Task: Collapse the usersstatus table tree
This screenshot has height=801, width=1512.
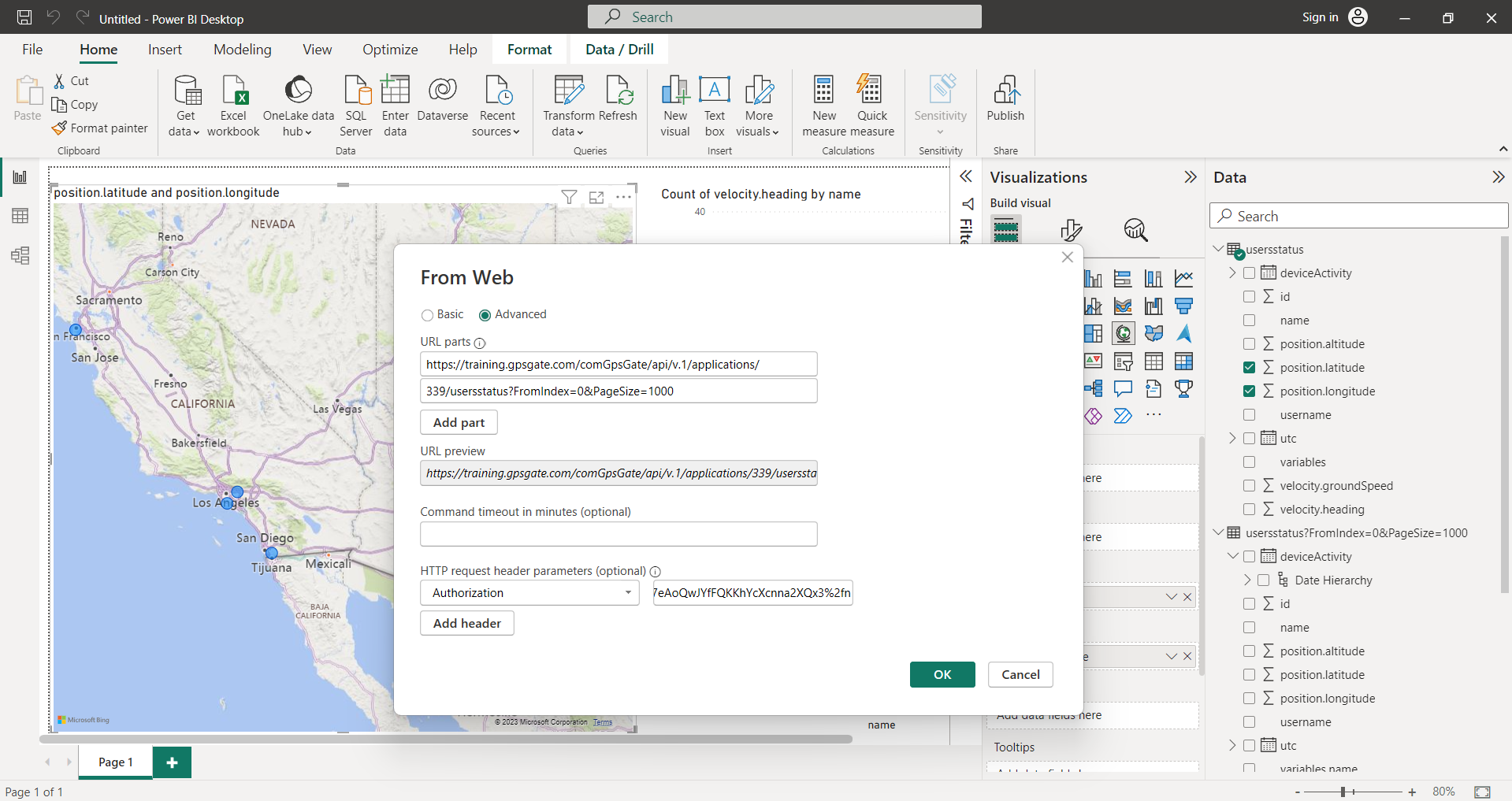Action: pyautogui.click(x=1219, y=250)
